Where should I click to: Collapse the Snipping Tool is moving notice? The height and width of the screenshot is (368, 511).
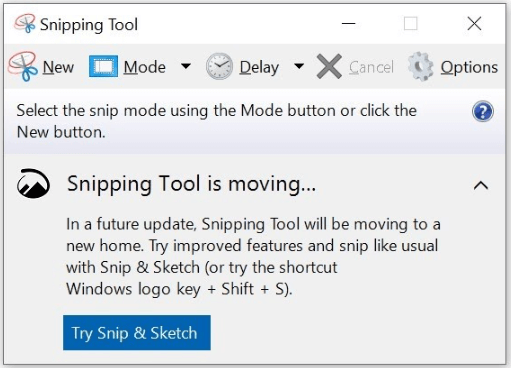point(481,185)
